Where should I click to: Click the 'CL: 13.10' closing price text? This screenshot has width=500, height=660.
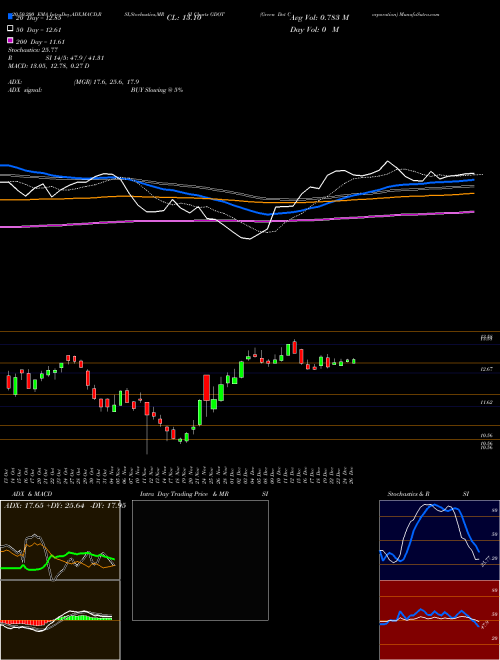click(184, 18)
